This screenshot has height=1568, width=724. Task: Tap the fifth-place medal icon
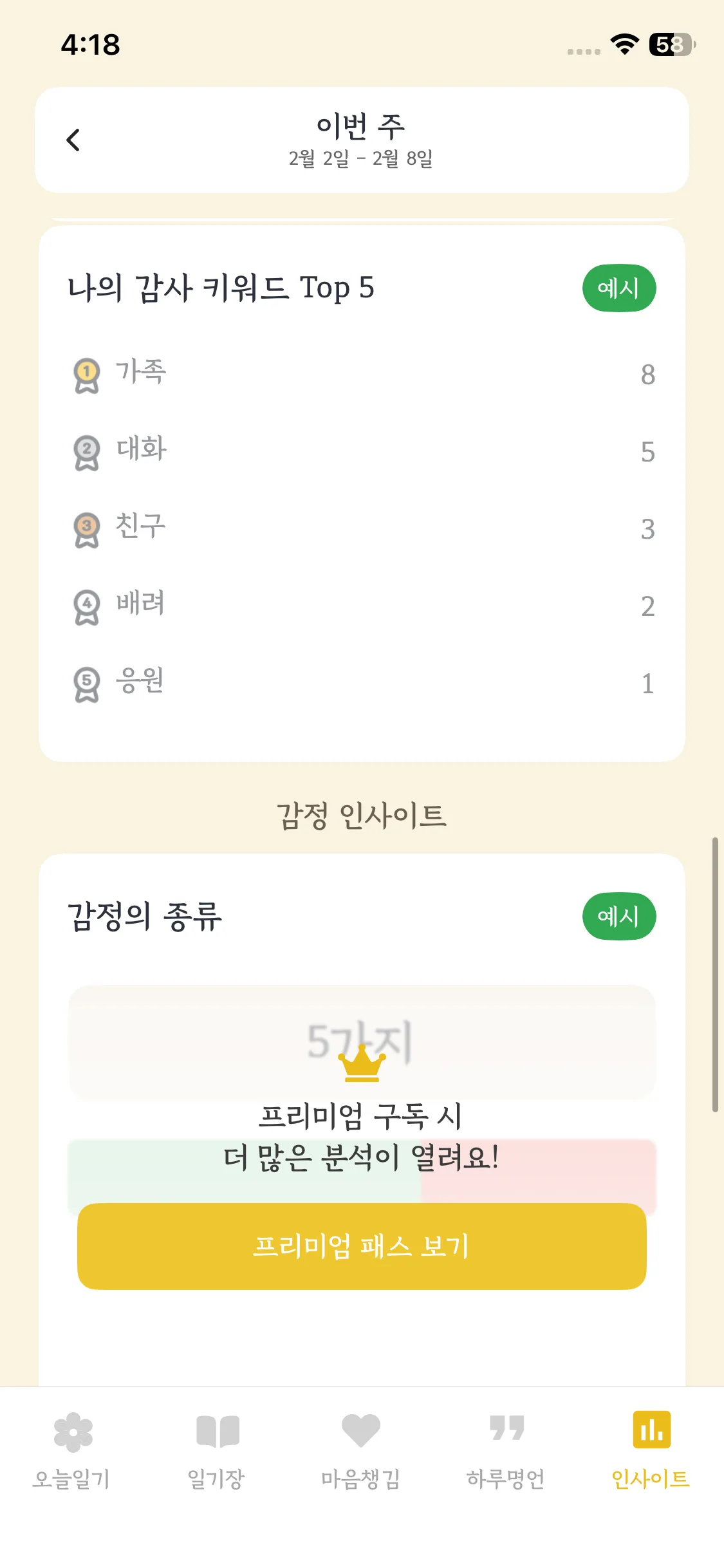point(87,684)
